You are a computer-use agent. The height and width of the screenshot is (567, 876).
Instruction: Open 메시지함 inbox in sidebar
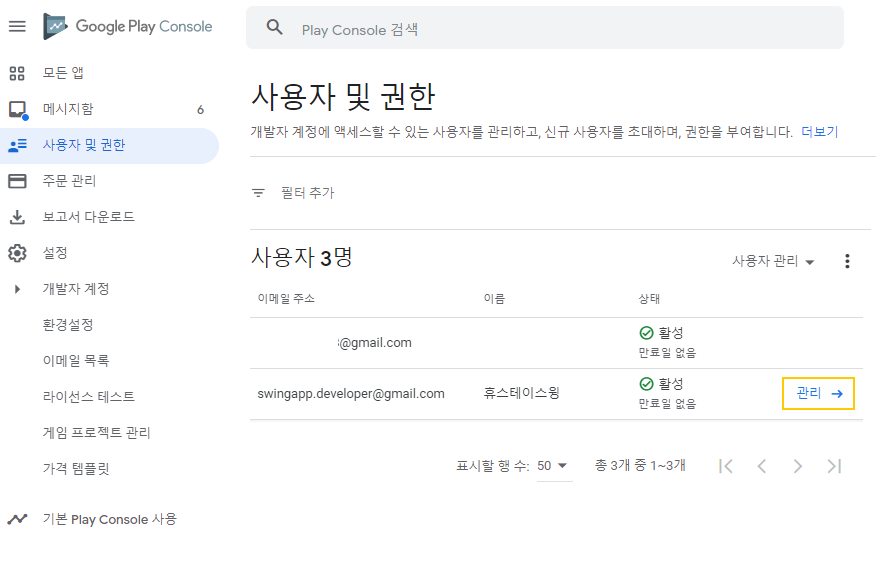point(68,109)
